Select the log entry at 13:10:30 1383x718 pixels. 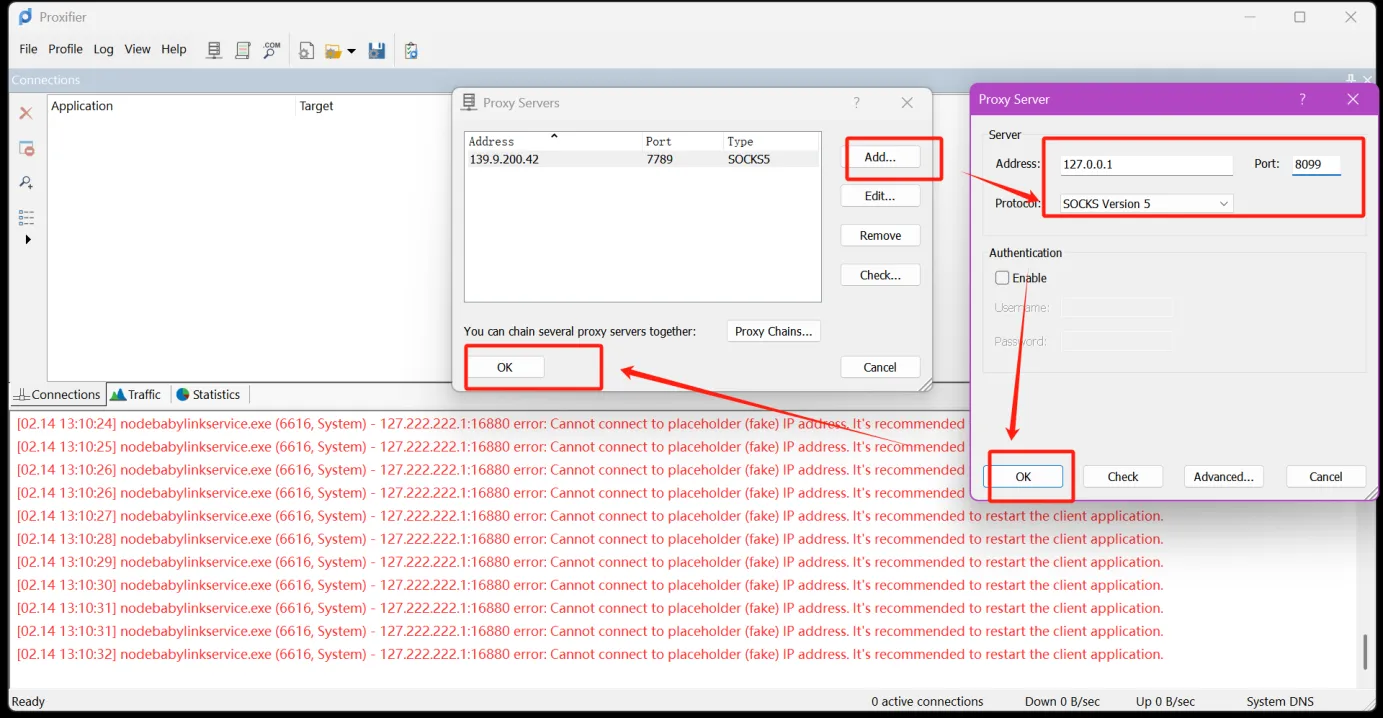pyautogui.click(x=590, y=585)
